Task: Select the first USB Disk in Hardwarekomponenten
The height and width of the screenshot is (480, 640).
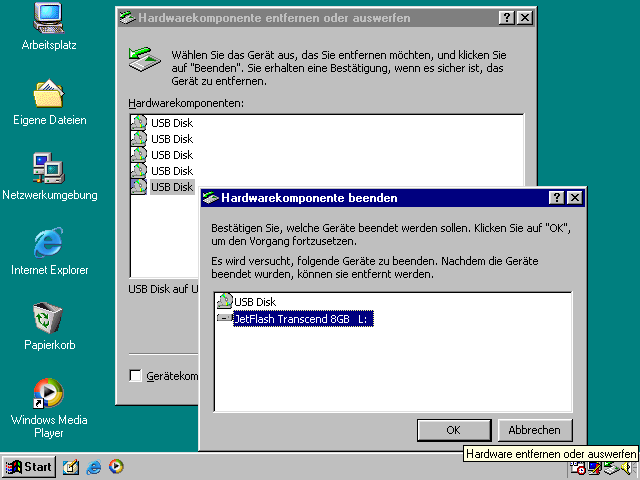Action: pyautogui.click(x=172, y=123)
